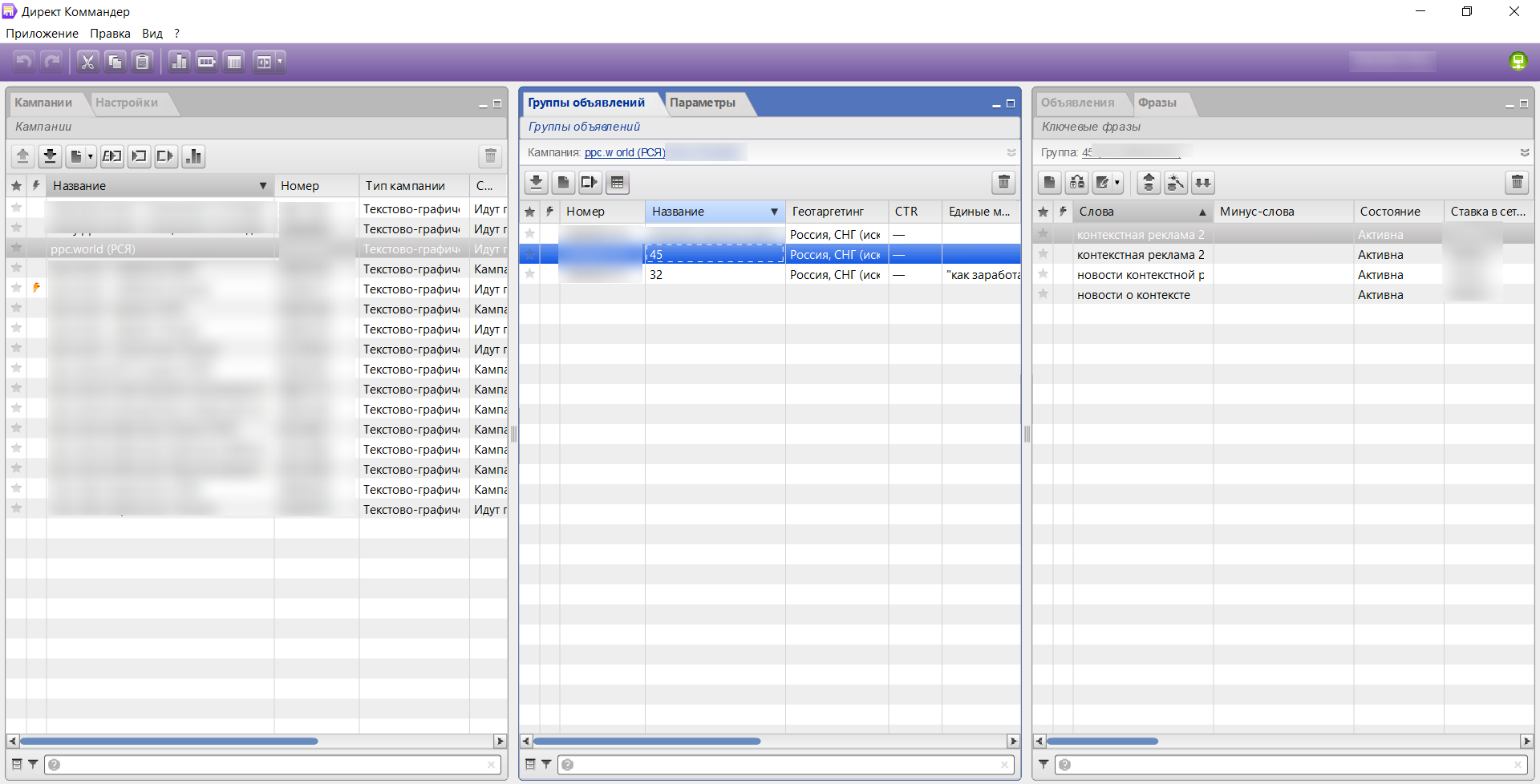Click the upload arrow icon in the Кампании panel toolbar
The image size is (1540, 784).
tap(22, 156)
